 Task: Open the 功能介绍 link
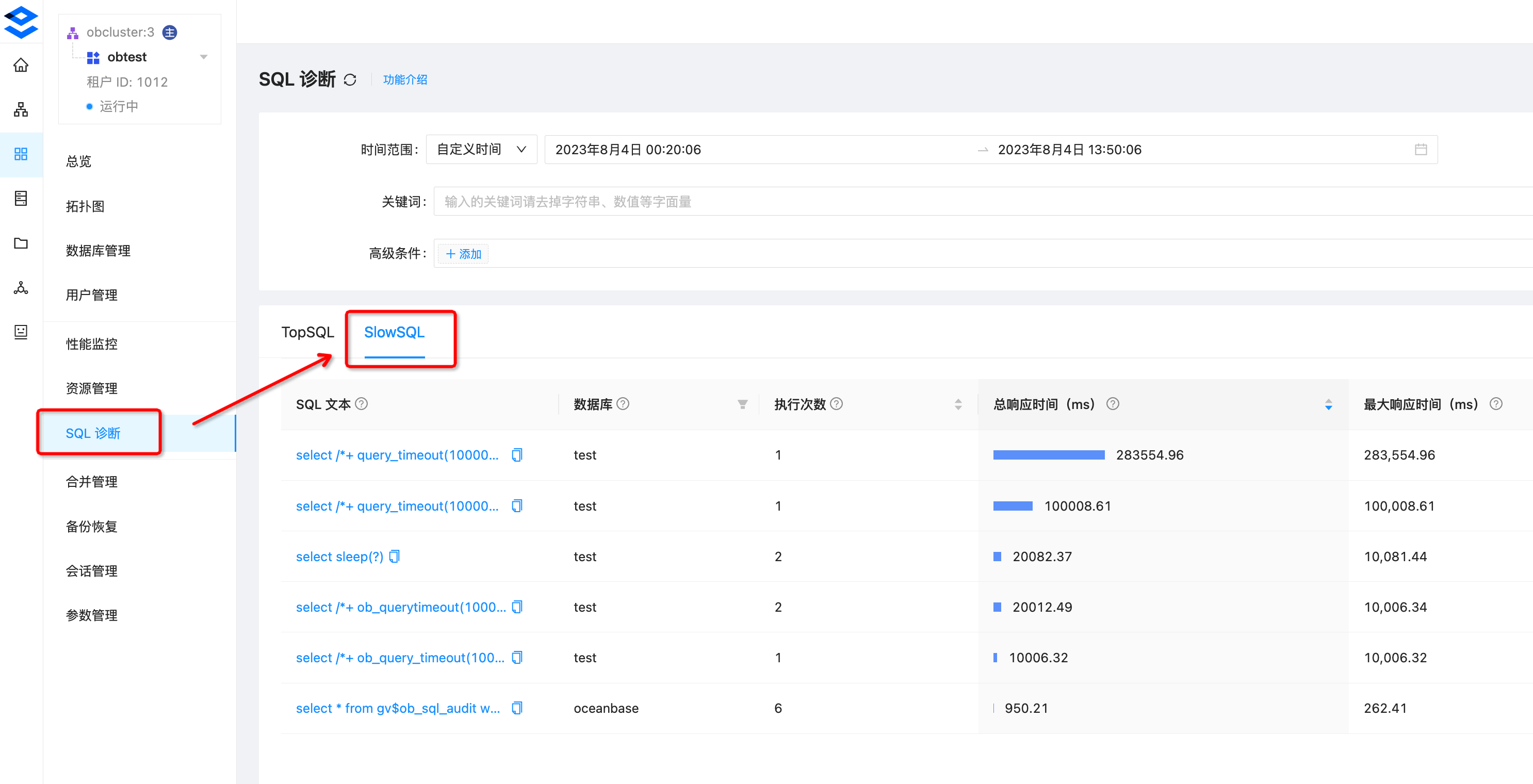tap(405, 79)
